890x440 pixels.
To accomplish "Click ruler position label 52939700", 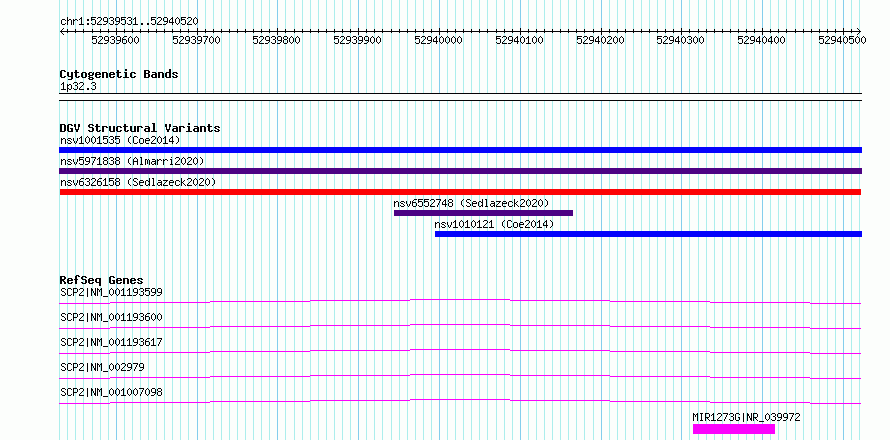I will [196, 40].
